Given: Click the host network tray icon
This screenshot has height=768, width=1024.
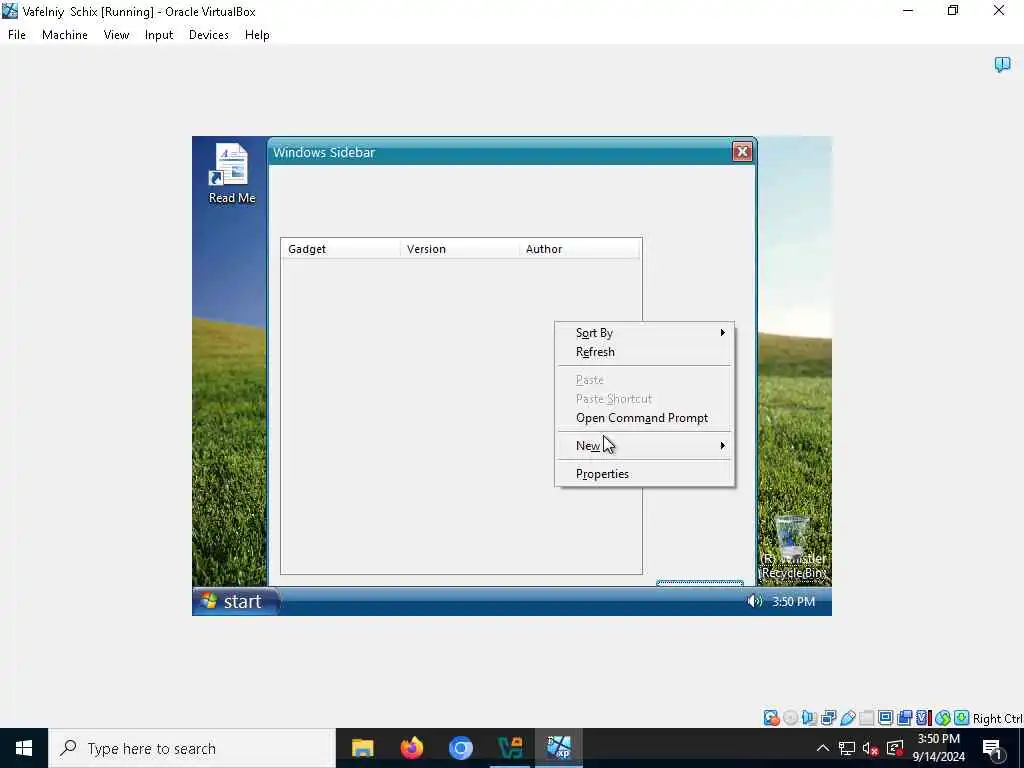Looking at the screenshot, I should (x=847, y=748).
